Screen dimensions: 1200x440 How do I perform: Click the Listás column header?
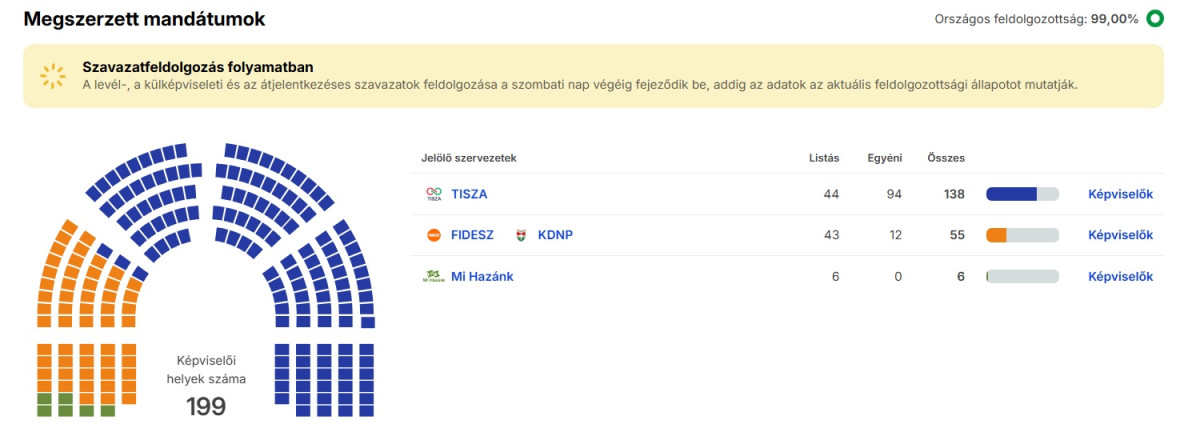click(824, 158)
